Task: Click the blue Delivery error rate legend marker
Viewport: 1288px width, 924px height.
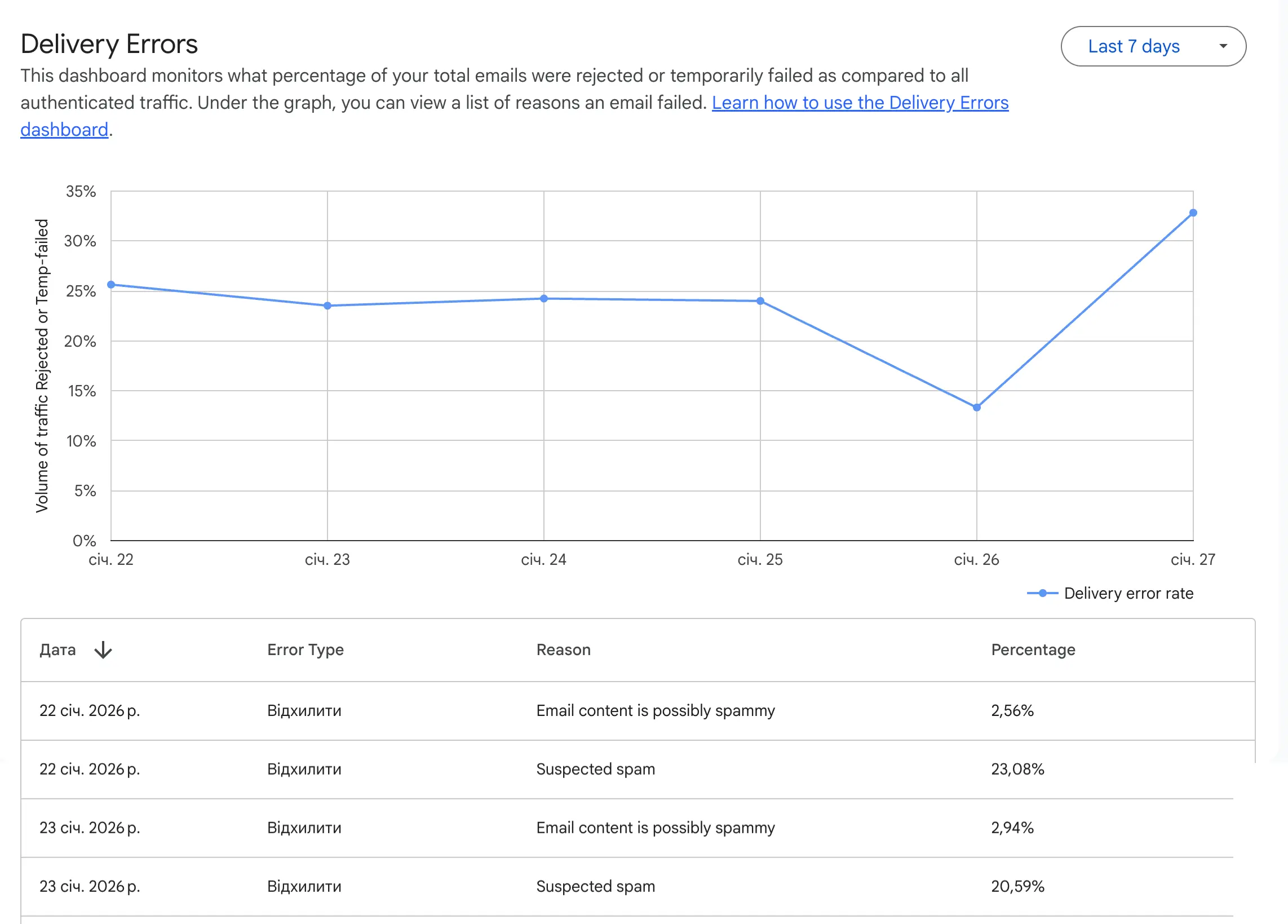Action: [x=1043, y=594]
